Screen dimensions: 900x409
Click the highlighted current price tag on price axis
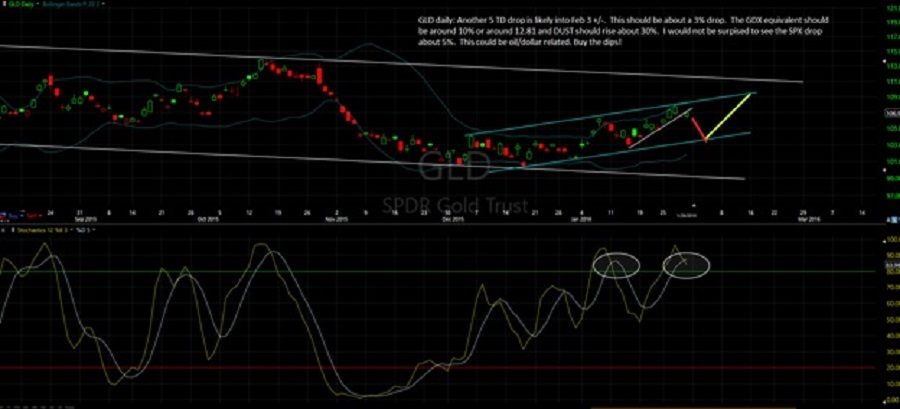(x=893, y=114)
